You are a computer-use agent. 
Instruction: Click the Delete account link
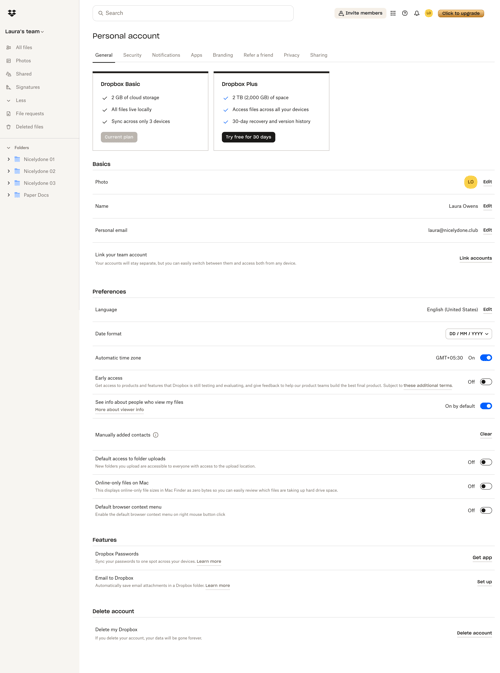point(474,634)
